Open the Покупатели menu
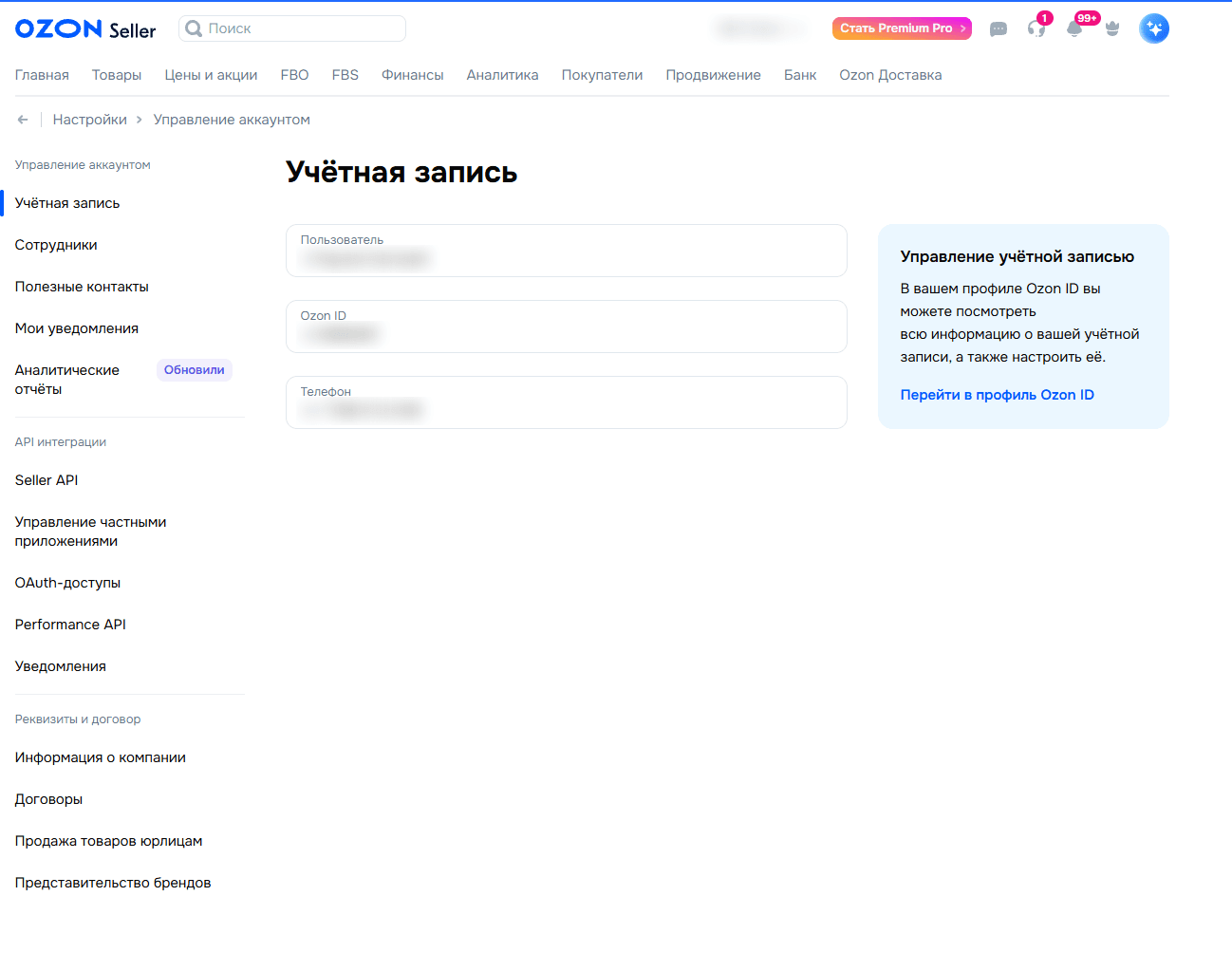Image resolution: width=1232 pixels, height=971 pixels. click(x=602, y=75)
